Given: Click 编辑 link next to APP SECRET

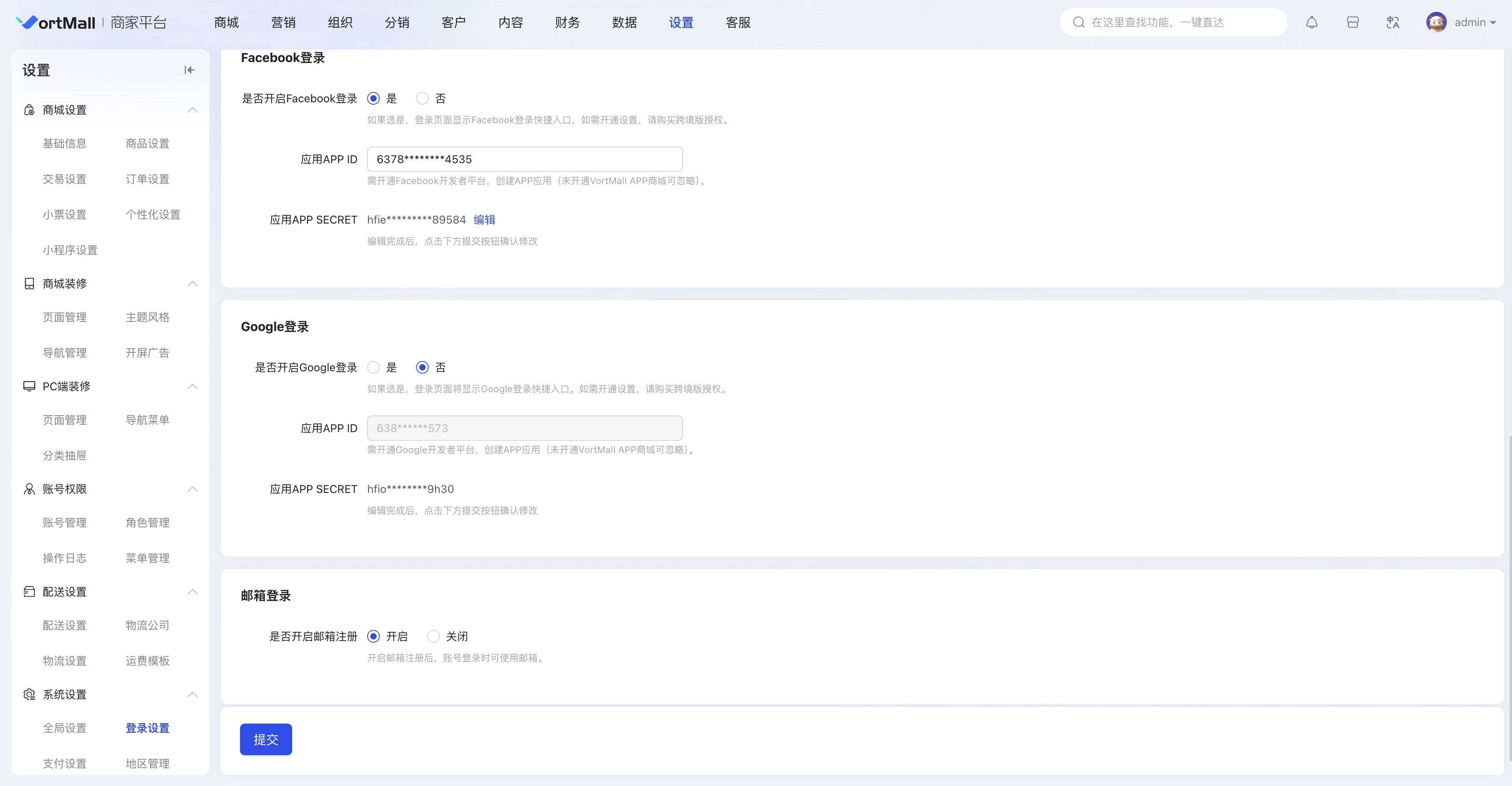Looking at the screenshot, I should click(x=484, y=220).
